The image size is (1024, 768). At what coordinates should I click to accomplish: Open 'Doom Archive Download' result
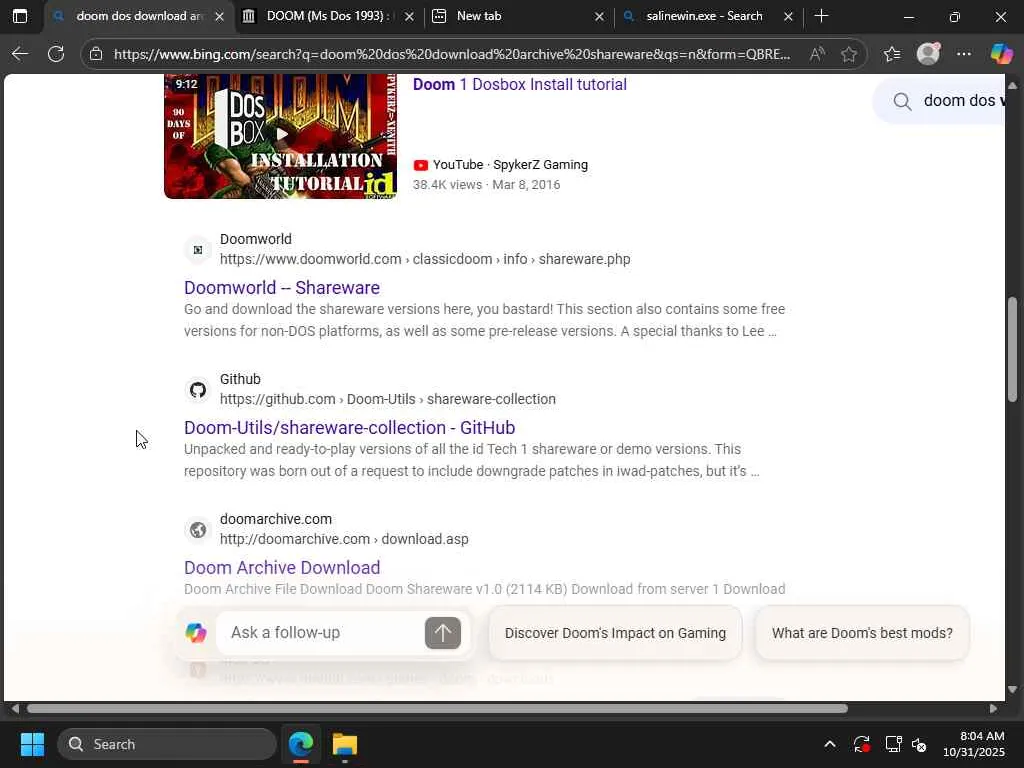(x=281, y=568)
